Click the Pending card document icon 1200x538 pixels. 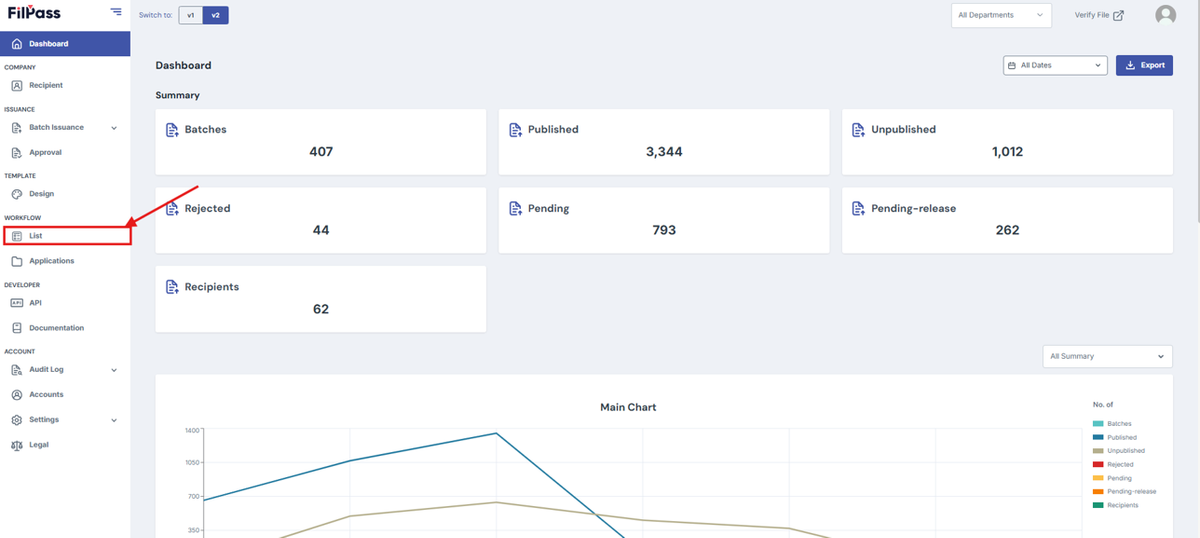515,209
